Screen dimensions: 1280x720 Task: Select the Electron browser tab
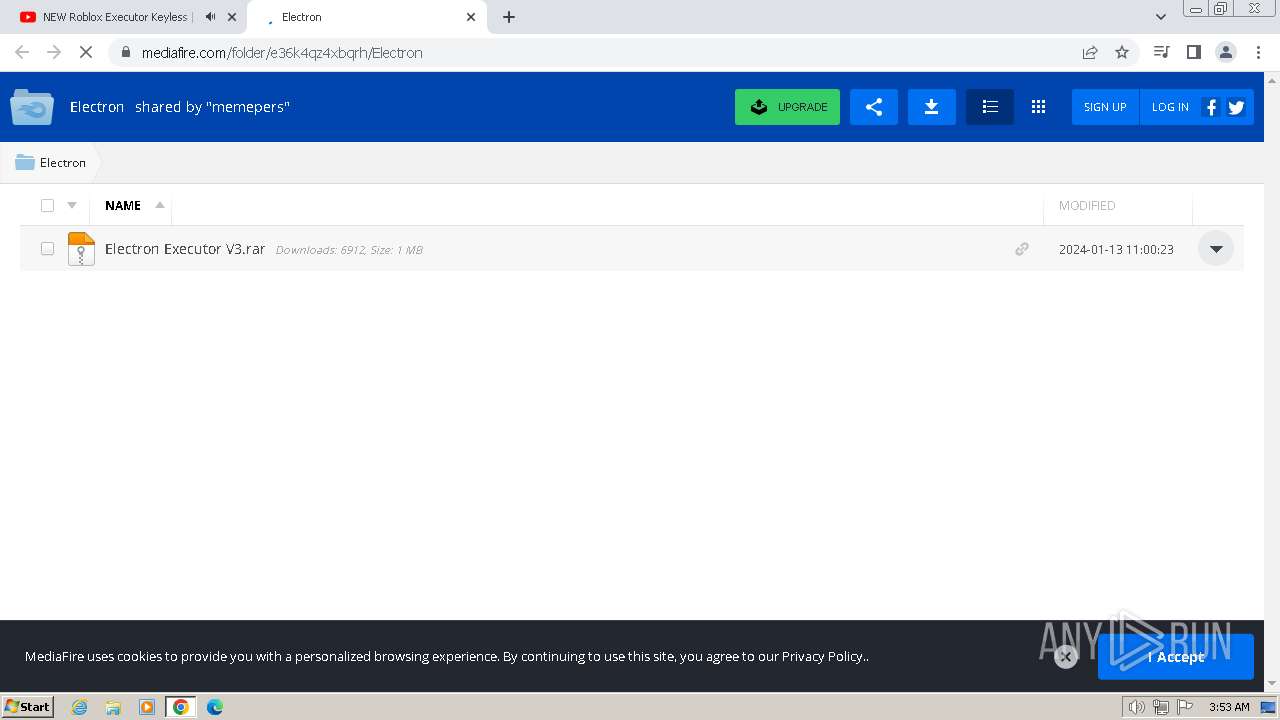(x=366, y=17)
